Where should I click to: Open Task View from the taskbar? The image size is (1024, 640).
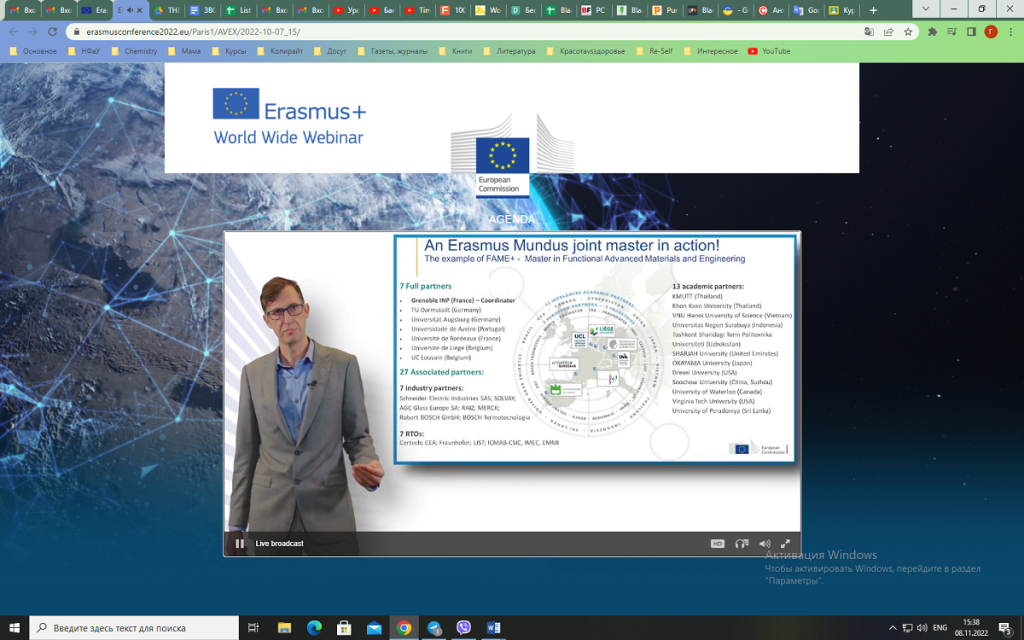253,628
